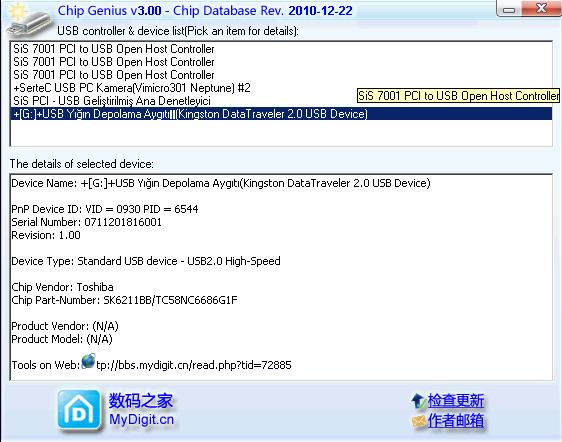562x442 pixels.
Task: Click the USB flash drive app icon
Action: (x=29, y=20)
